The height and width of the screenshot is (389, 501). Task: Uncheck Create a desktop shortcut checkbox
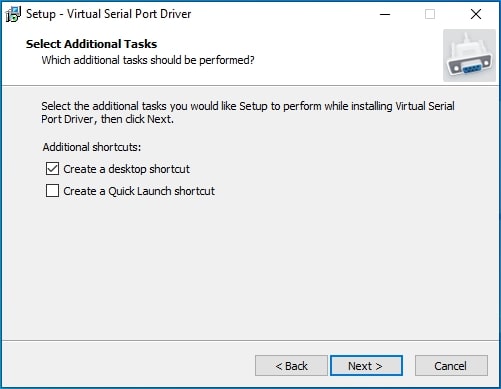pyautogui.click(x=52, y=169)
